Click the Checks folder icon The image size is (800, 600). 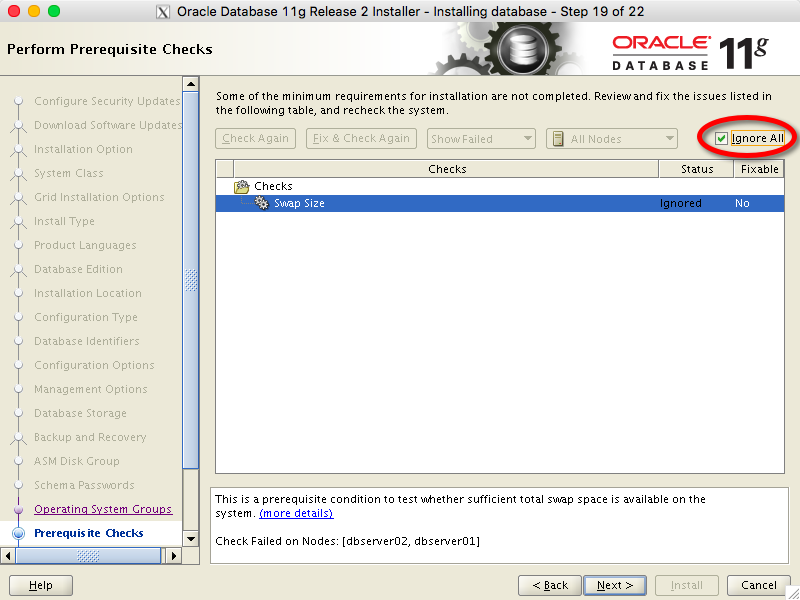[x=241, y=186]
